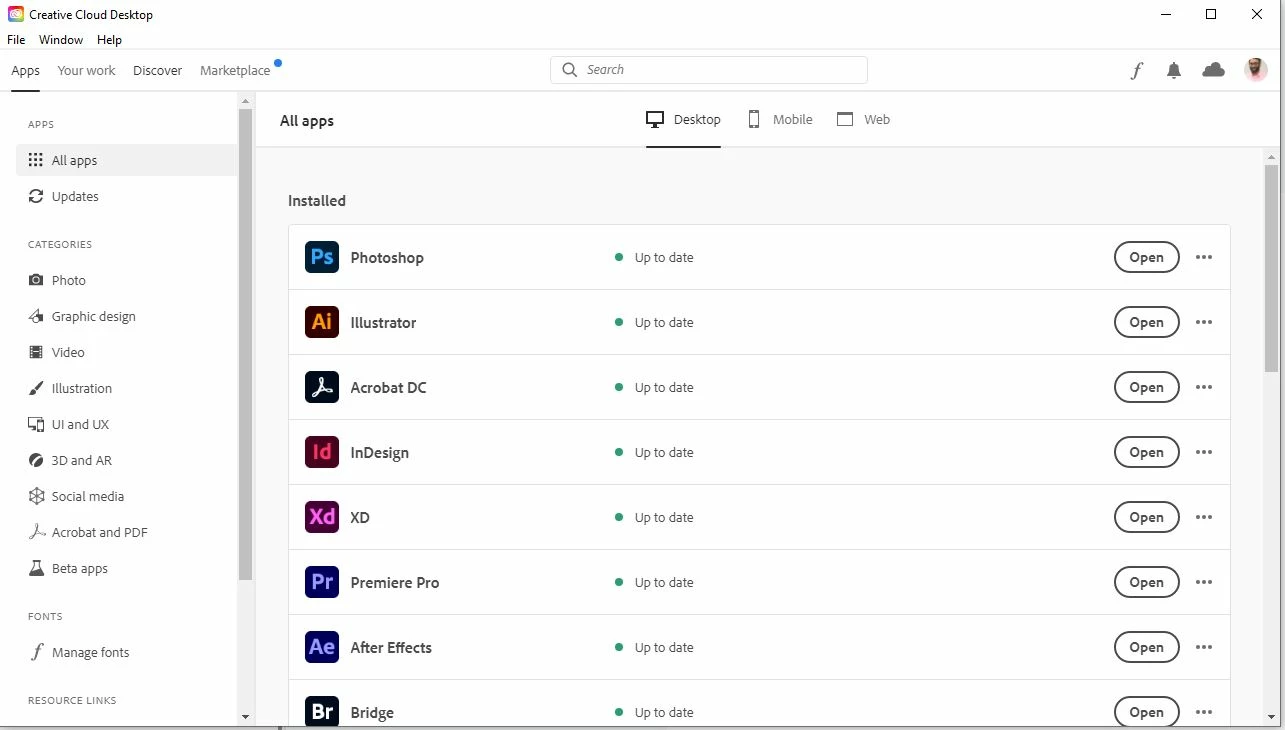
Task: Switch to the Mobile platform tab
Action: [780, 119]
